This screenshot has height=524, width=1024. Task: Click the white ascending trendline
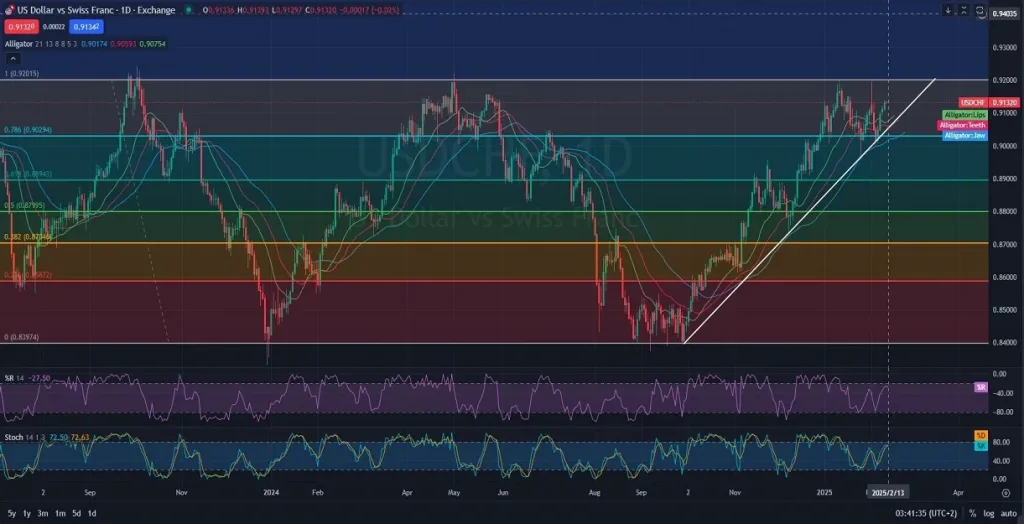click(x=808, y=211)
